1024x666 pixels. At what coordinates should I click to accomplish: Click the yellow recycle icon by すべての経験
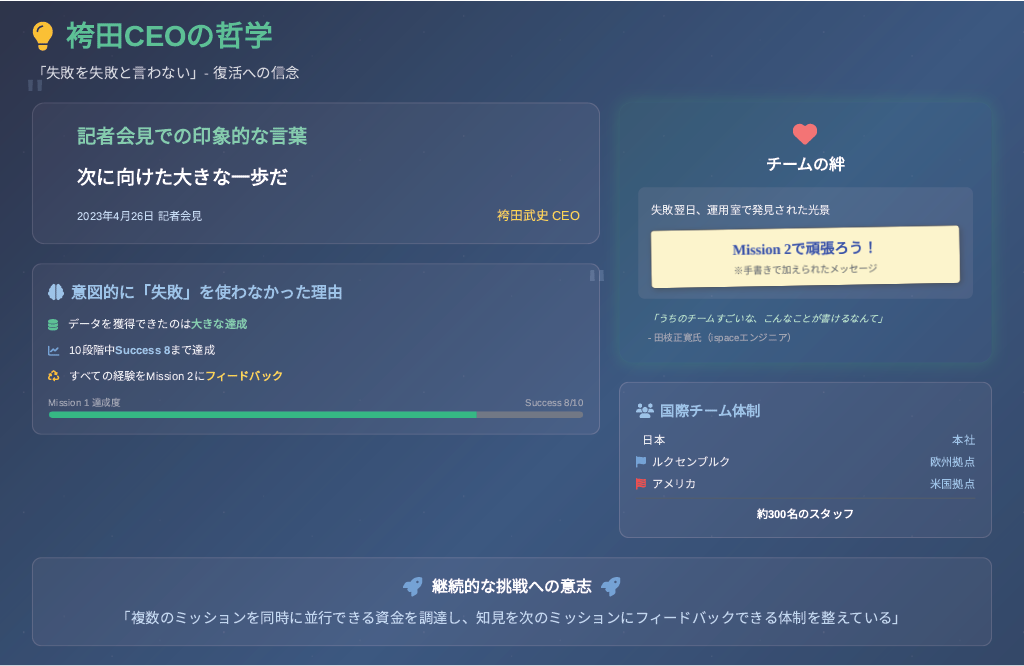point(54,376)
